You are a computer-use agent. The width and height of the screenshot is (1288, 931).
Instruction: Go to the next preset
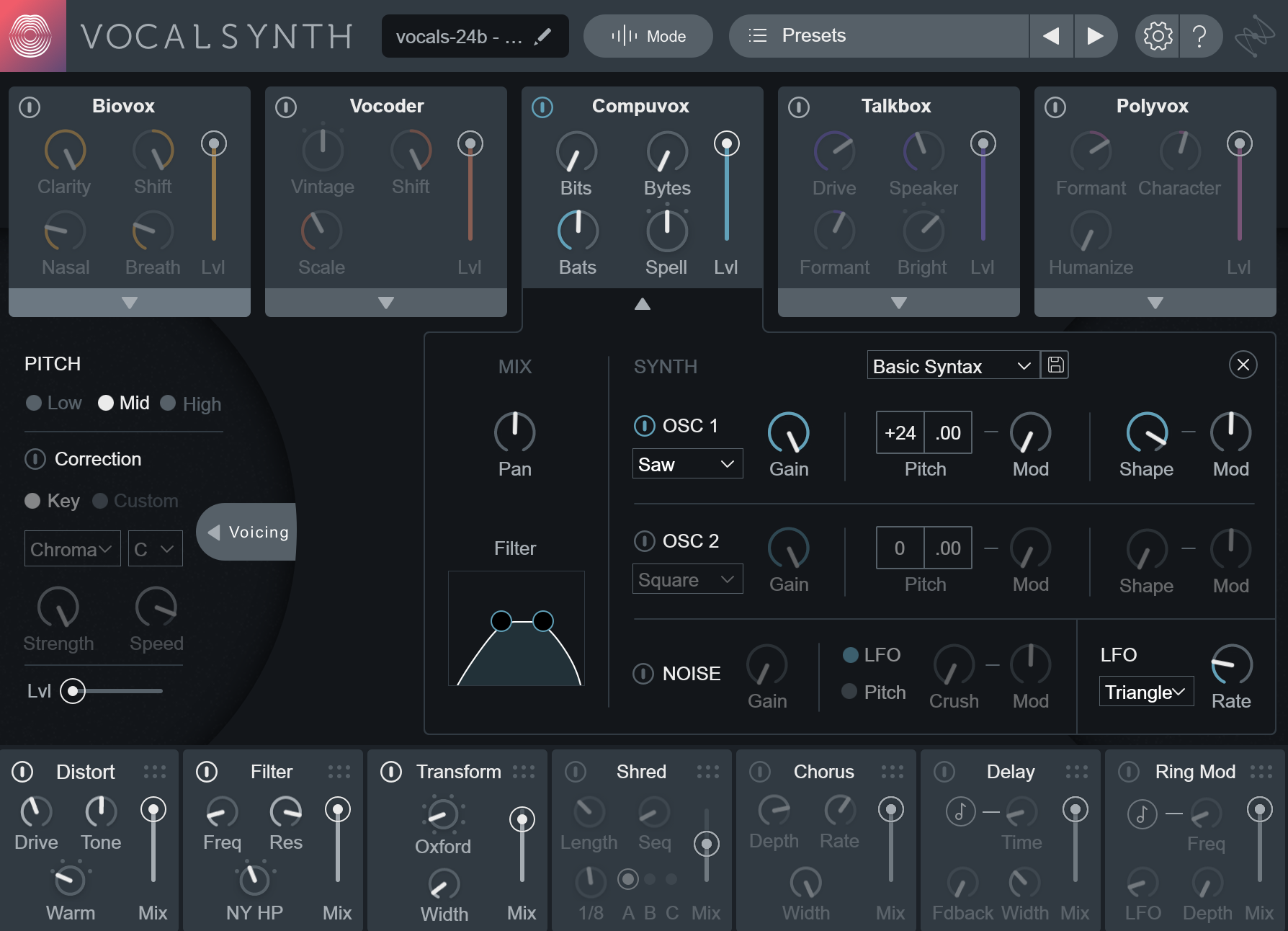click(x=1095, y=36)
